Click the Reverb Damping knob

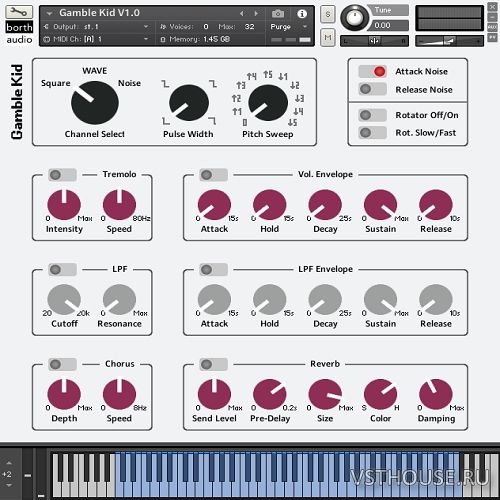tap(436, 394)
